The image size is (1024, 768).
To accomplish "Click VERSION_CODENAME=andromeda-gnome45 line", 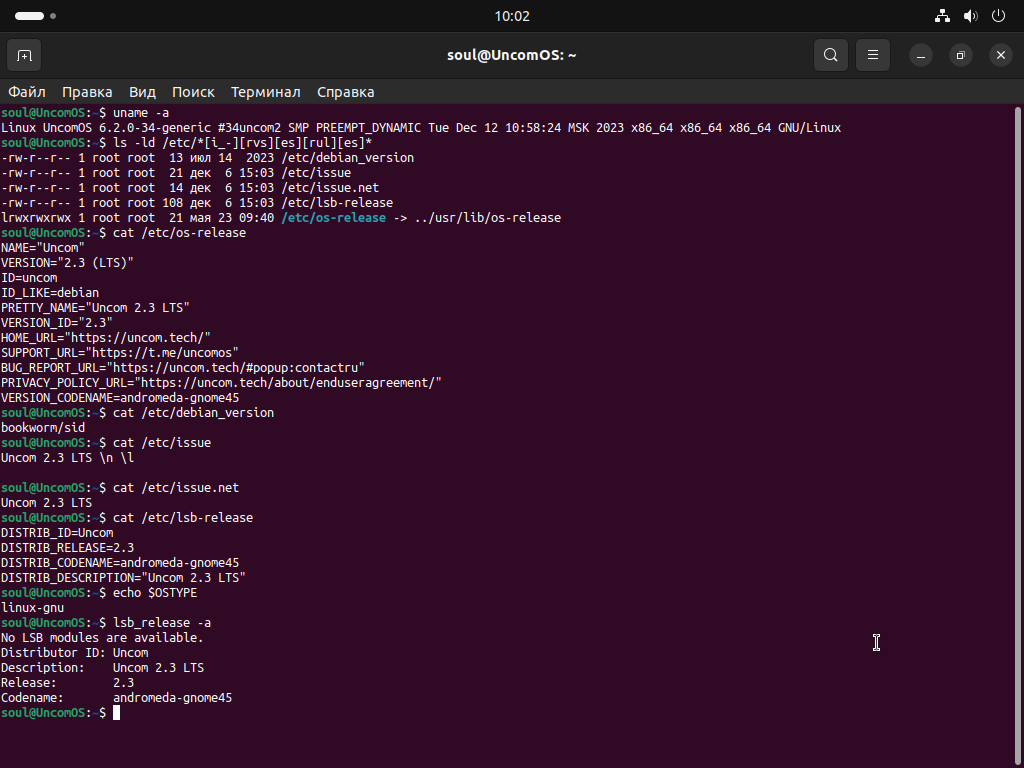I will (x=120, y=398).
